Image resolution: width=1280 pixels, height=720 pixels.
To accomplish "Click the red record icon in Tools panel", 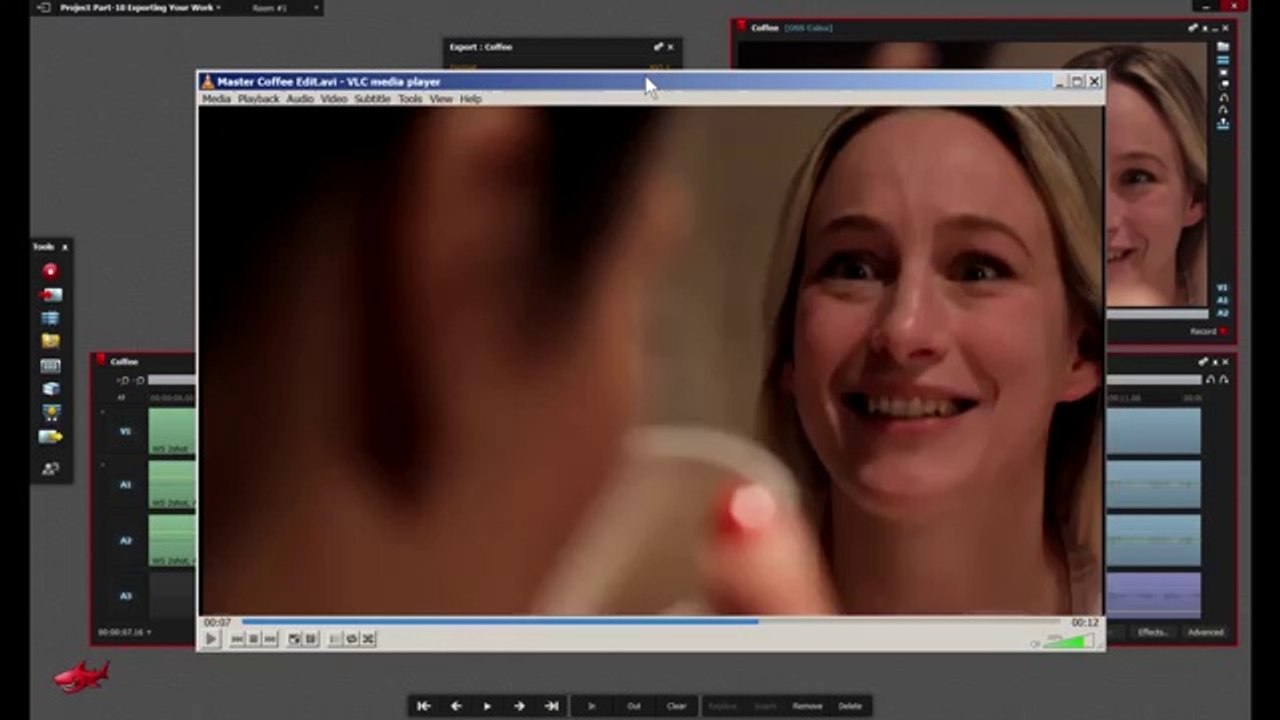I will coord(50,271).
